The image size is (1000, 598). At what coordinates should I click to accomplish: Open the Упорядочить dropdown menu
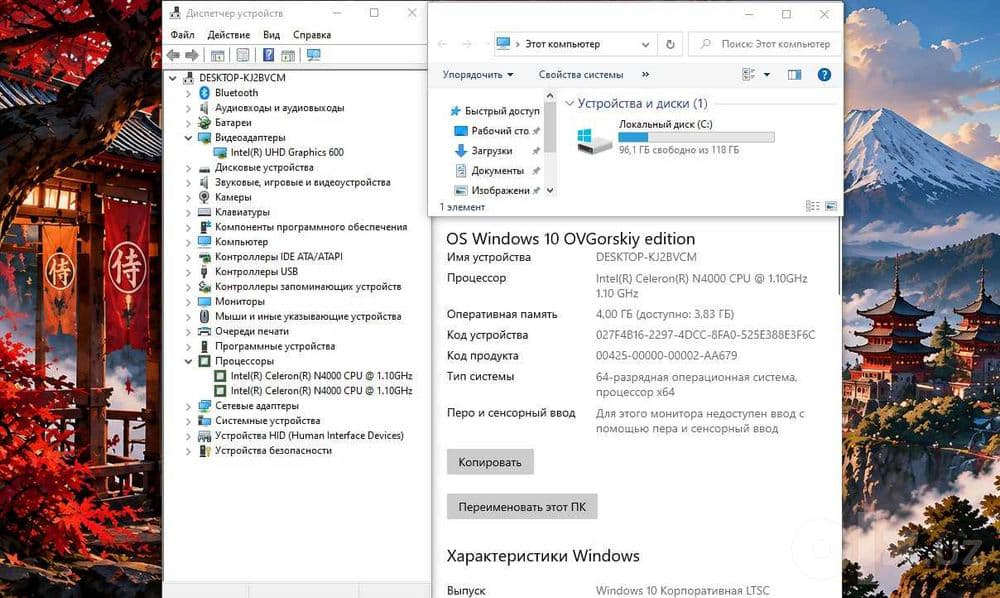pos(478,75)
